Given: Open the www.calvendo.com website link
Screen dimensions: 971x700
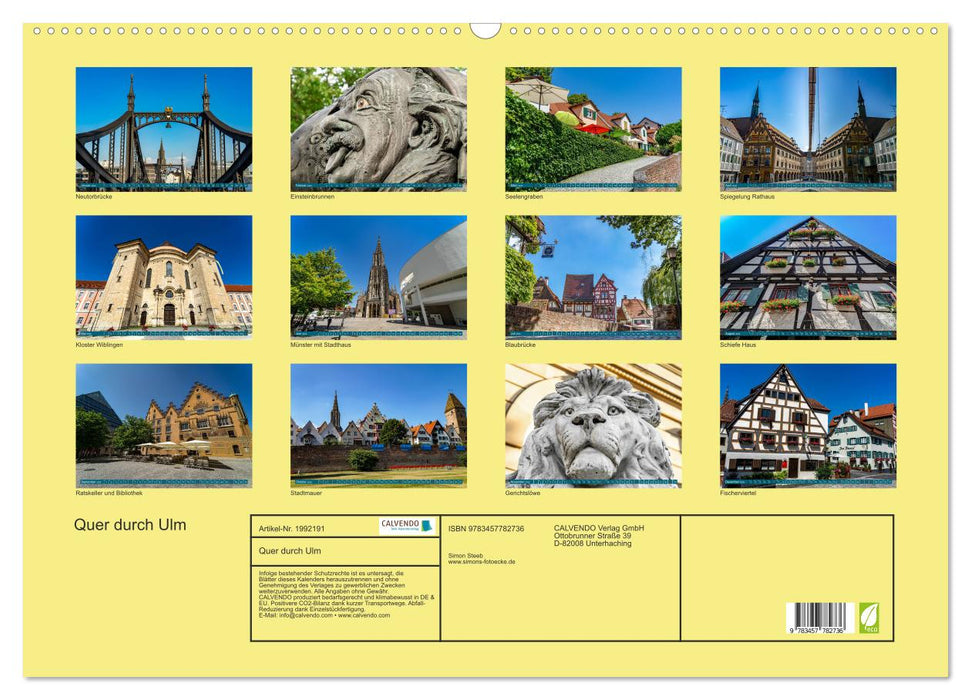Looking at the screenshot, I should click(364, 616).
